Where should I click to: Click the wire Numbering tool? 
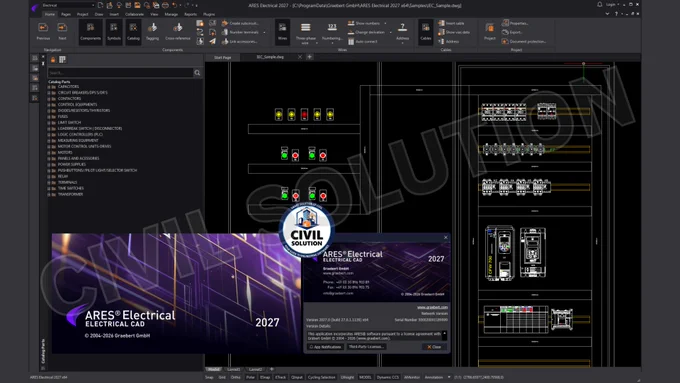[x=332, y=33]
